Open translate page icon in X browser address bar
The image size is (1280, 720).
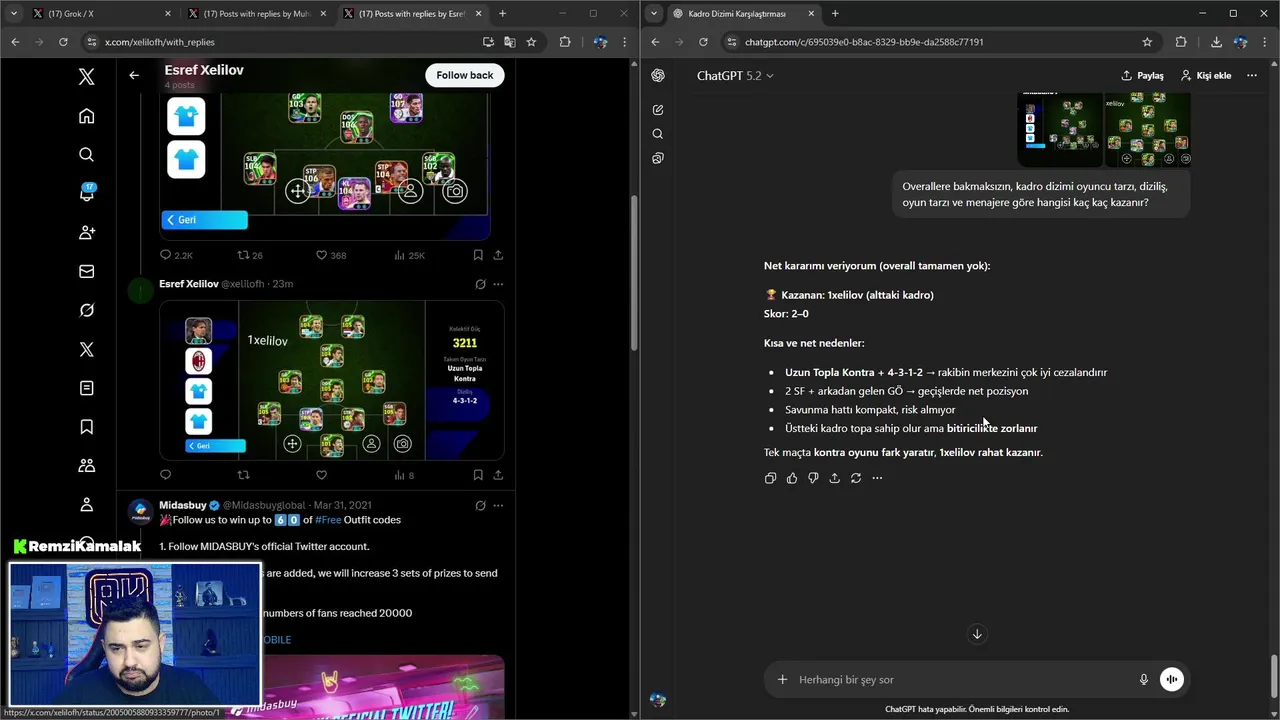pos(510,42)
